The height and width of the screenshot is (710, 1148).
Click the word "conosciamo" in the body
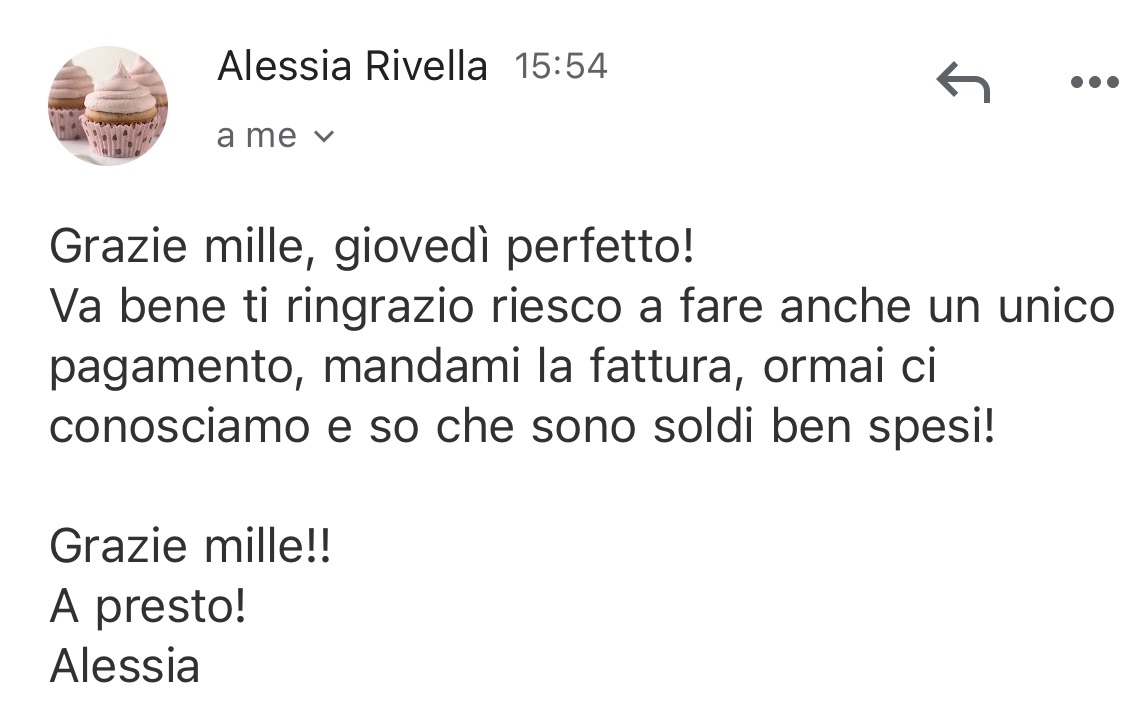tap(179, 427)
